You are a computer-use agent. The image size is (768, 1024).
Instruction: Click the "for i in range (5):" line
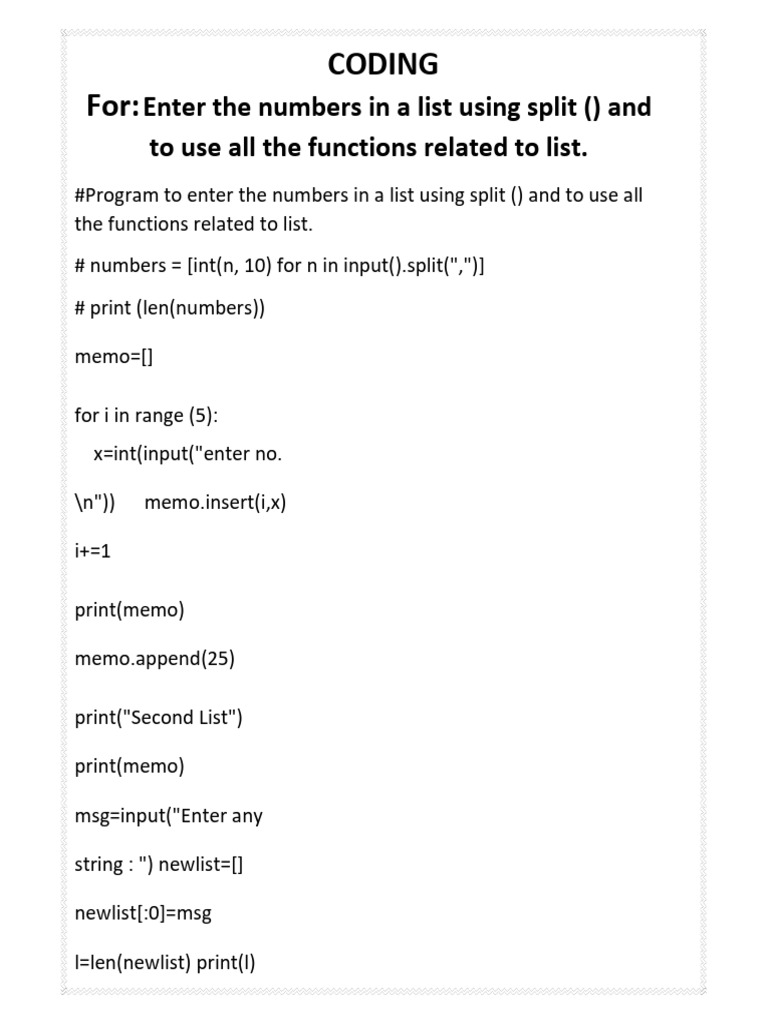(146, 415)
